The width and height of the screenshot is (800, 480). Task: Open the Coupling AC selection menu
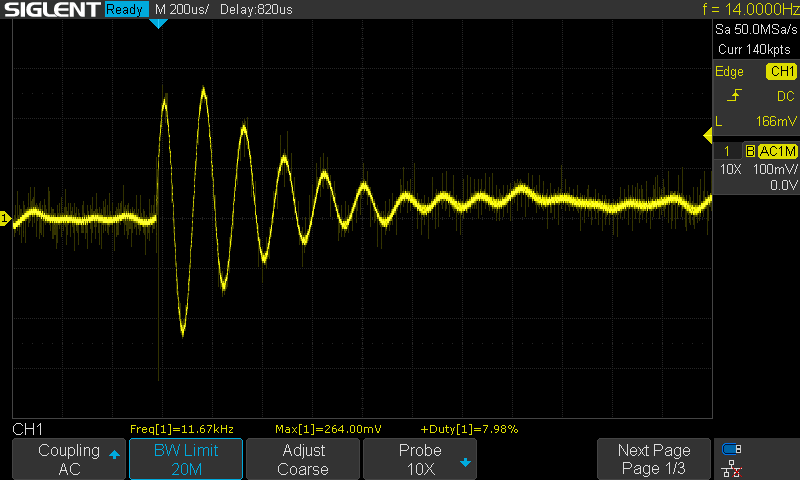point(69,459)
